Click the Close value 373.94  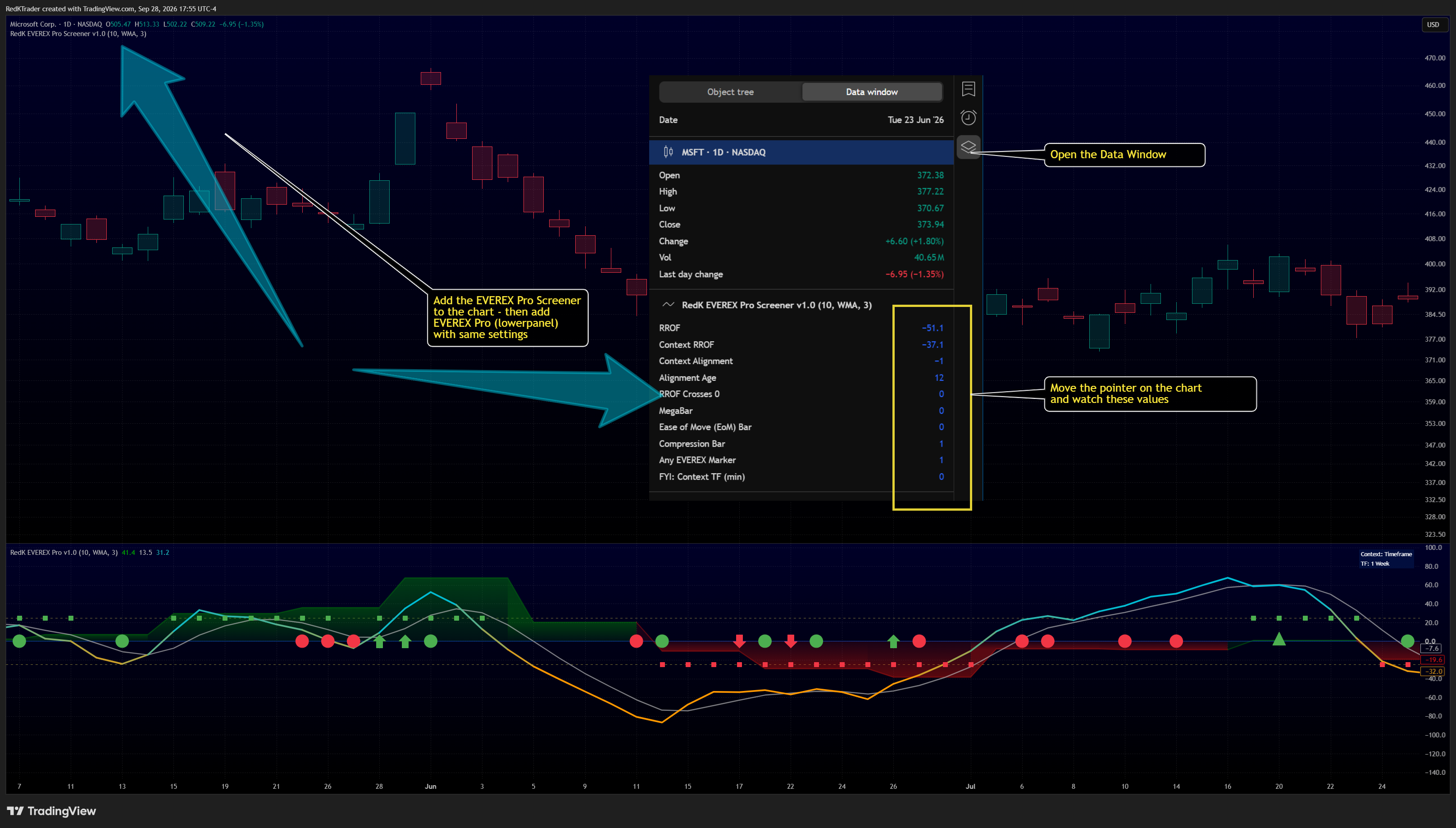[930, 224]
